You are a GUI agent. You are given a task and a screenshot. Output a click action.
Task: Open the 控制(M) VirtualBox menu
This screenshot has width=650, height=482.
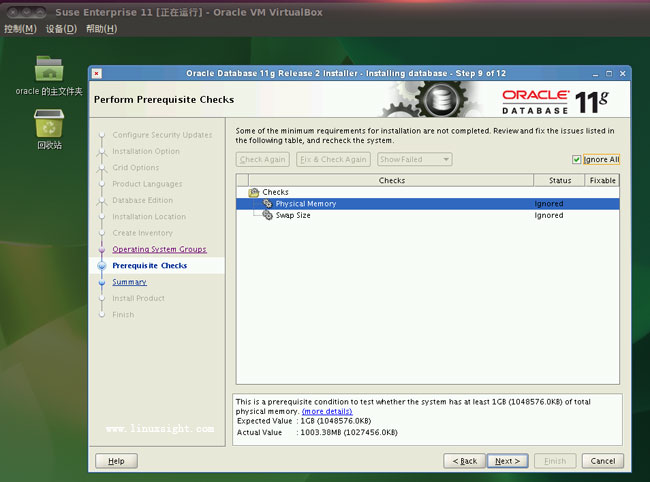pyautogui.click(x=20, y=29)
